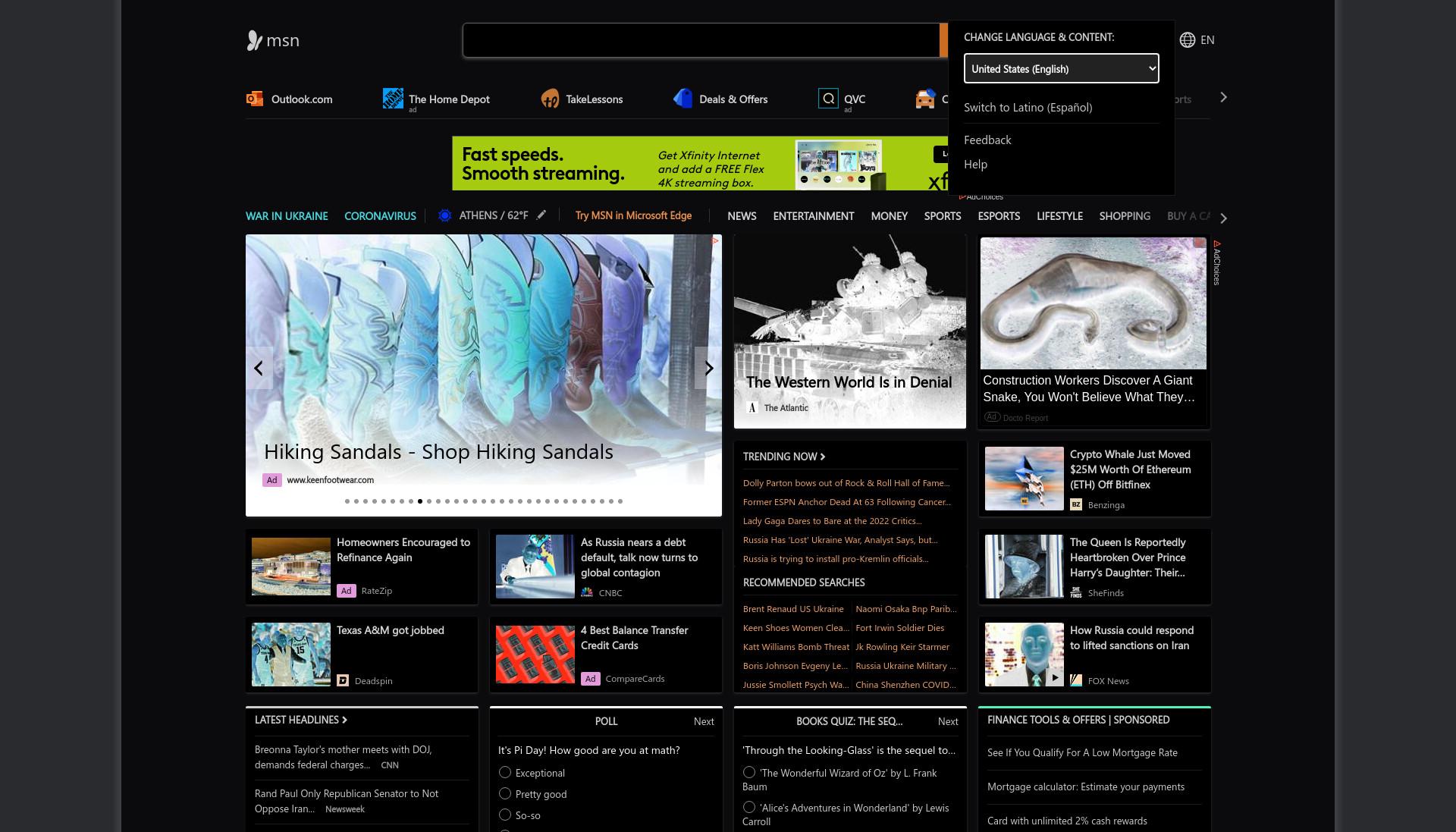Click the MSN butterfly logo
This screenshot has width=1456, height=832.
pos(255,40)
